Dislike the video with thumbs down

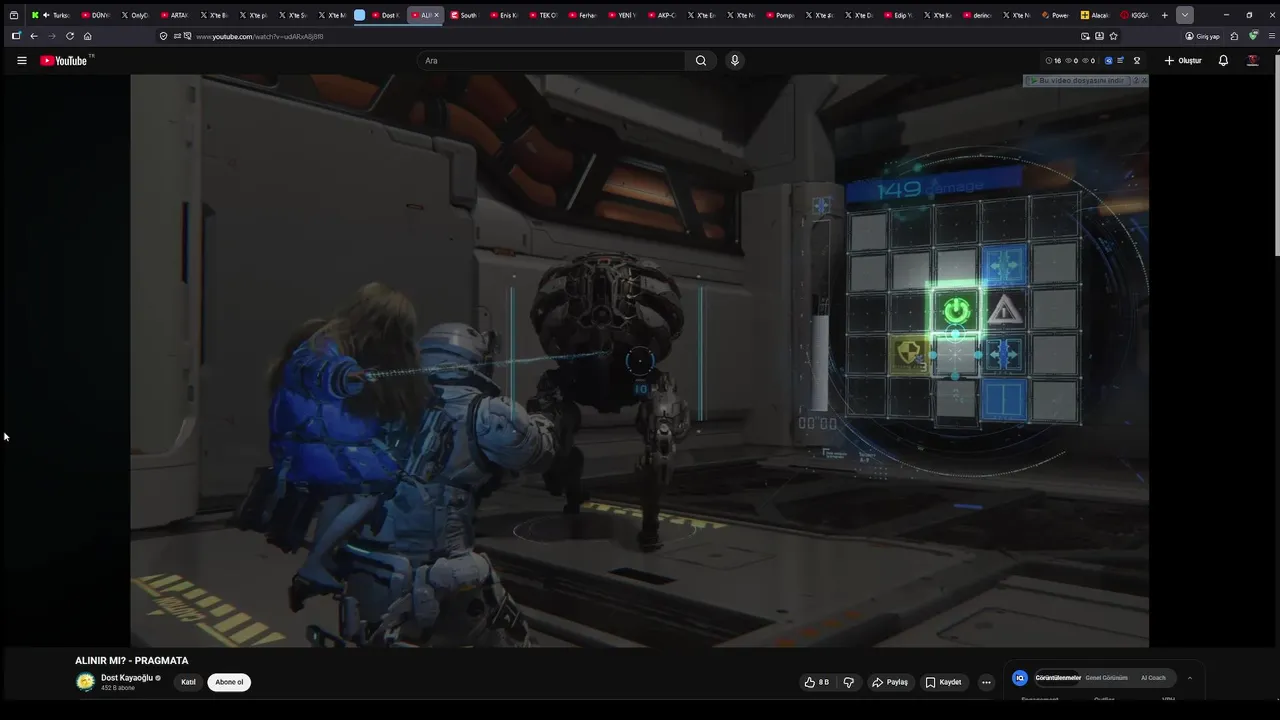[849, 682]
